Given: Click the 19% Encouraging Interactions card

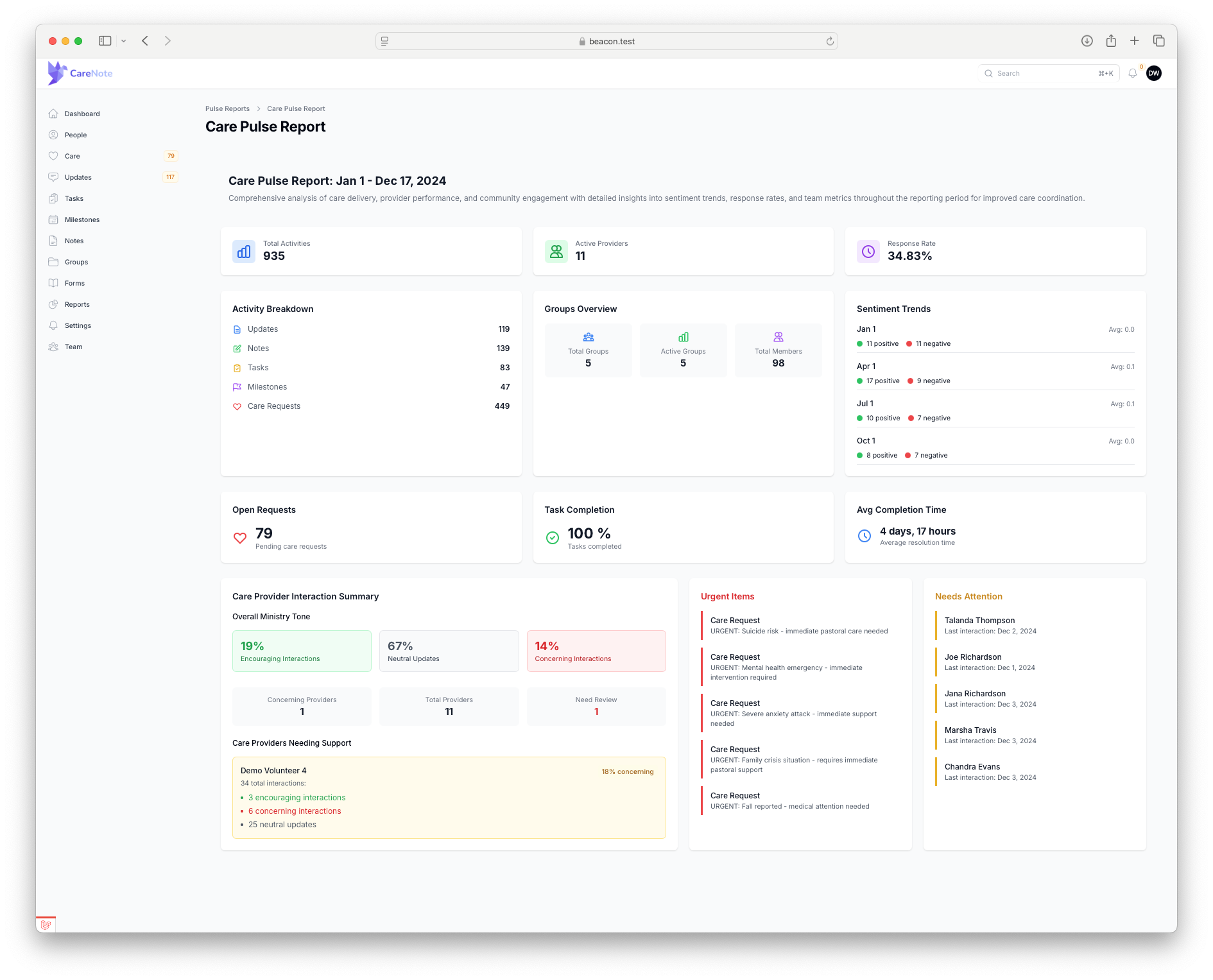Looking at the screenshot, I should (302, 651).
